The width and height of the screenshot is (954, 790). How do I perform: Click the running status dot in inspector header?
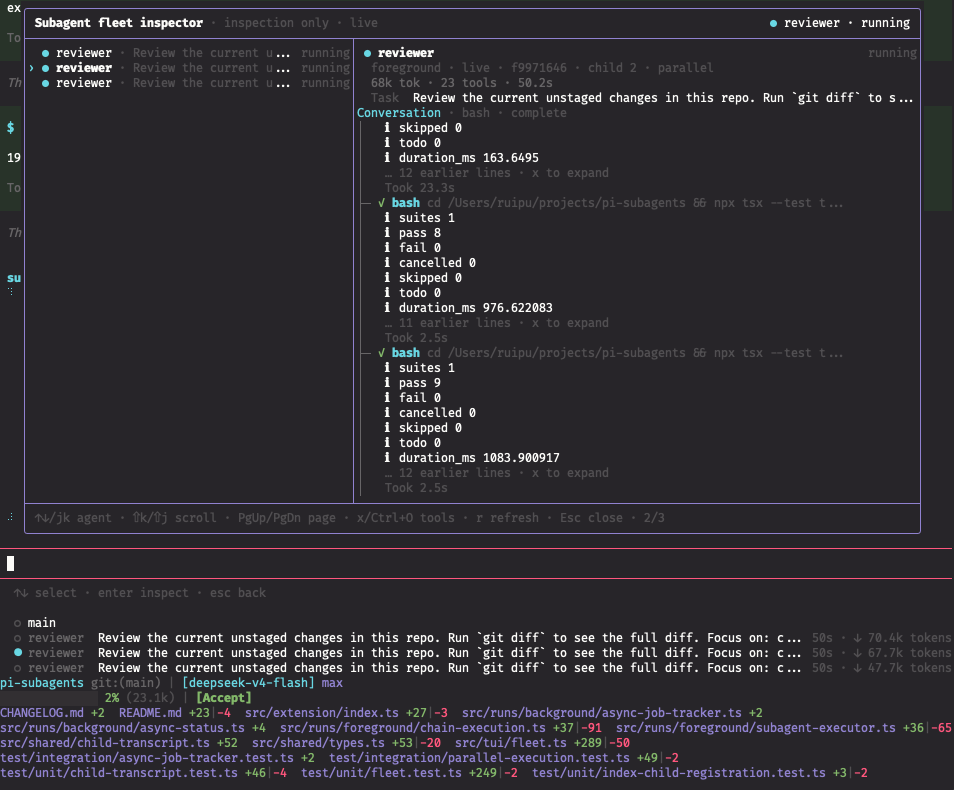773,23
